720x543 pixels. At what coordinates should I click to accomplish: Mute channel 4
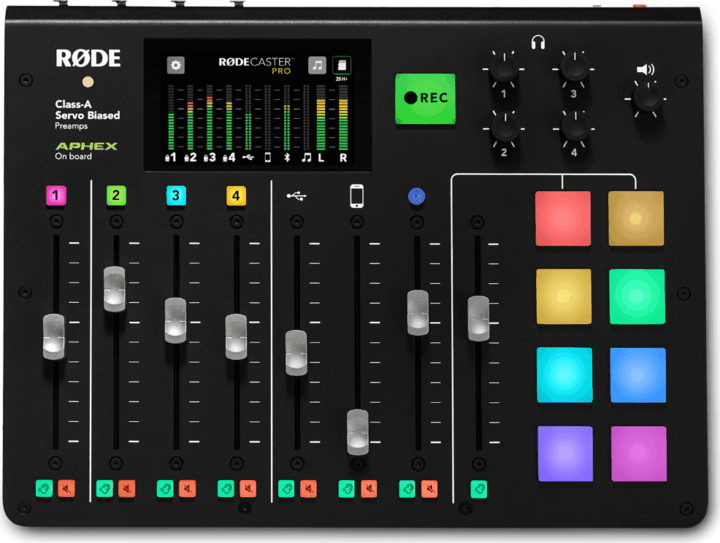(248, 489)
